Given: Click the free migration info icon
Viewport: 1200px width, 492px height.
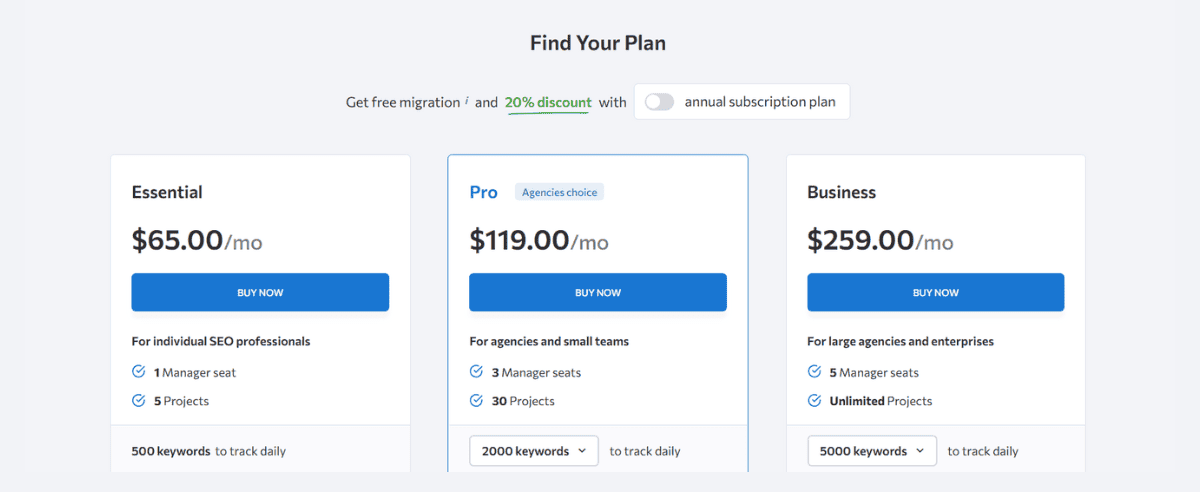Looking at the screenshot, I should click(x=467, y=101).
